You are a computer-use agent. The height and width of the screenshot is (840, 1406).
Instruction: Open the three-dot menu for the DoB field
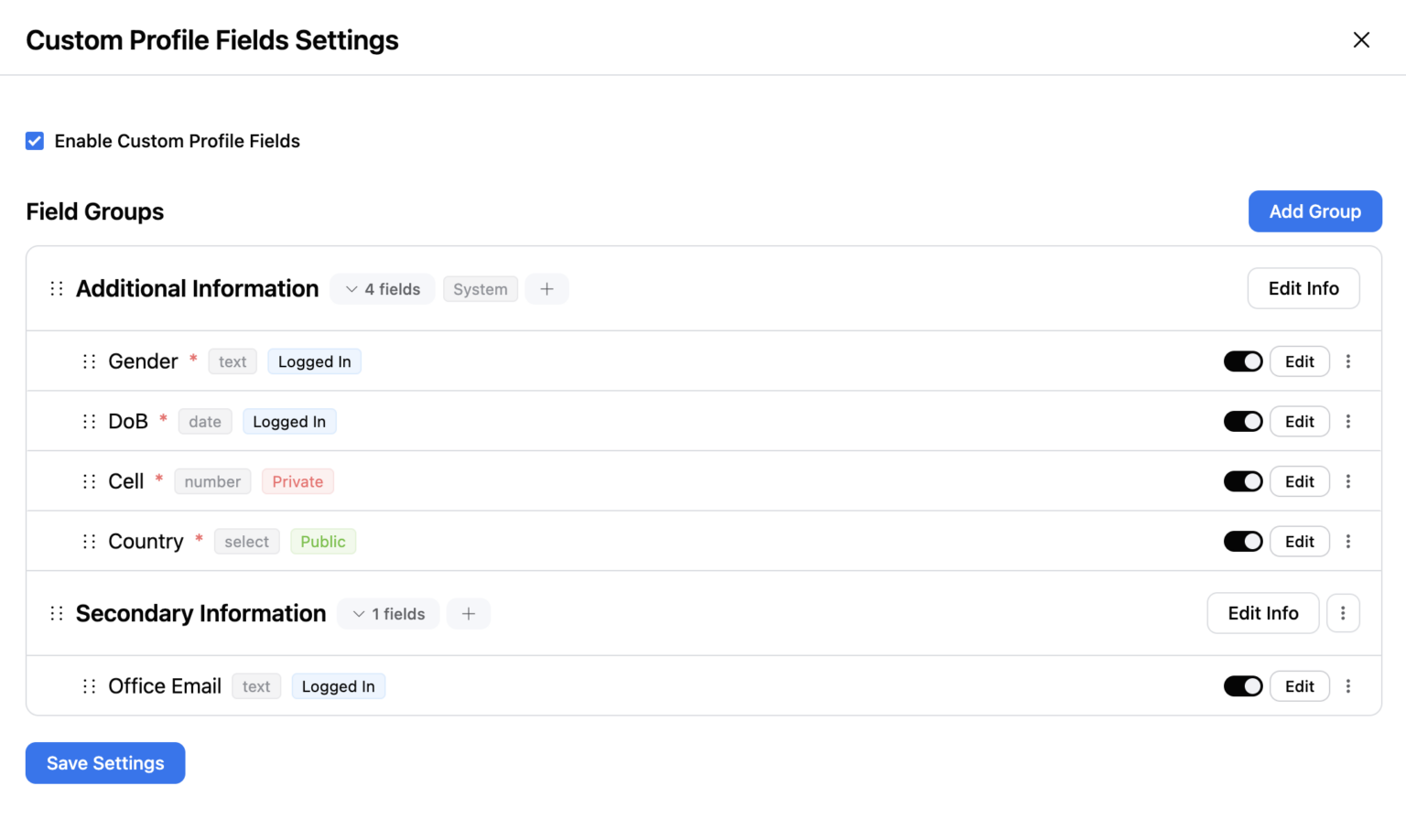point(1348,421)
